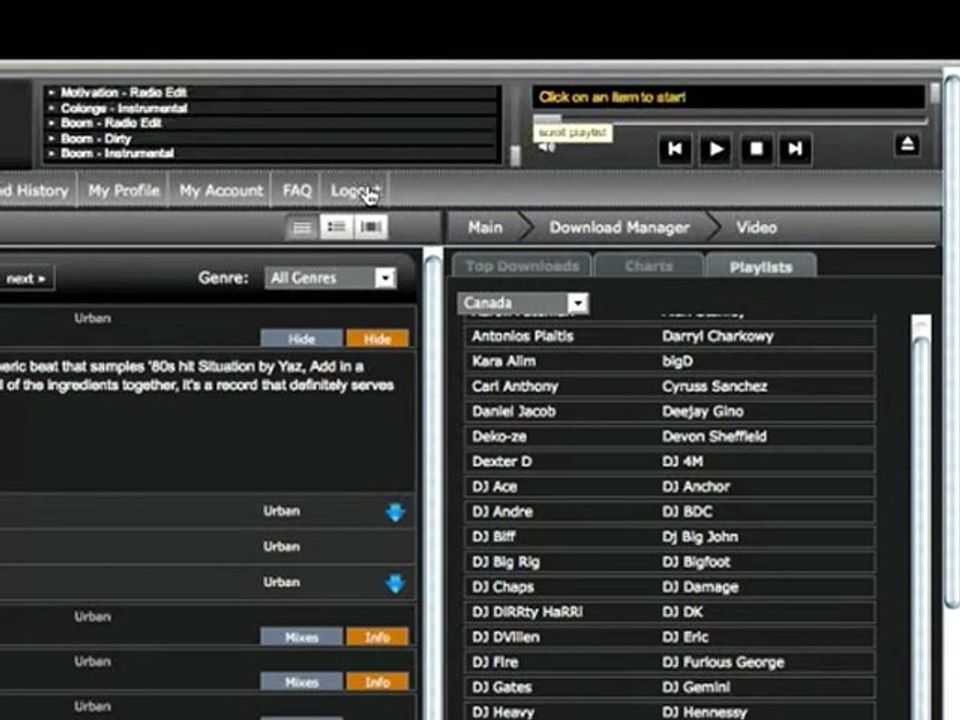Open DJ Andre playlist
960x720 pixels.
pos(503,512)
